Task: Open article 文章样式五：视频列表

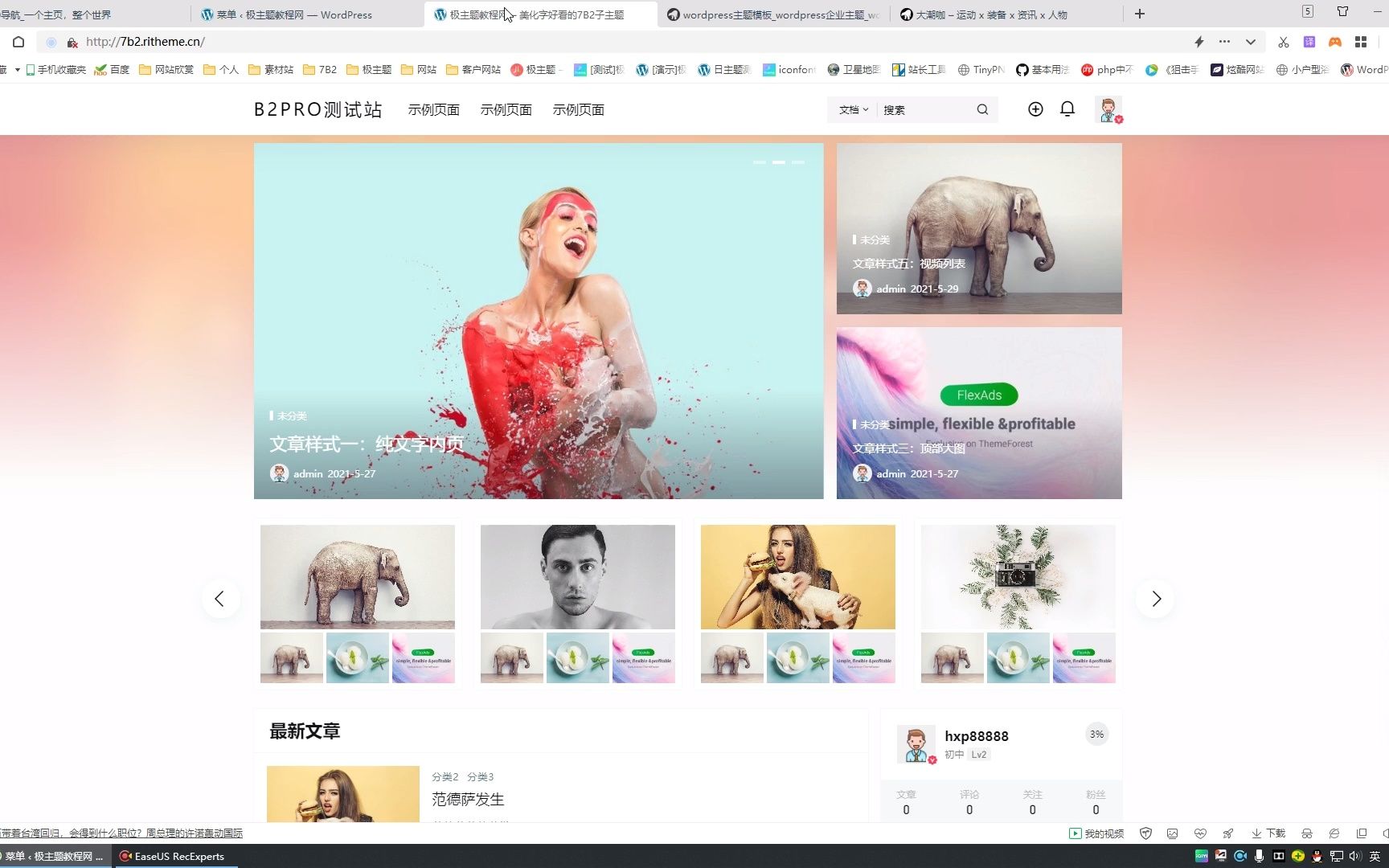Action: tap(909, 264)
